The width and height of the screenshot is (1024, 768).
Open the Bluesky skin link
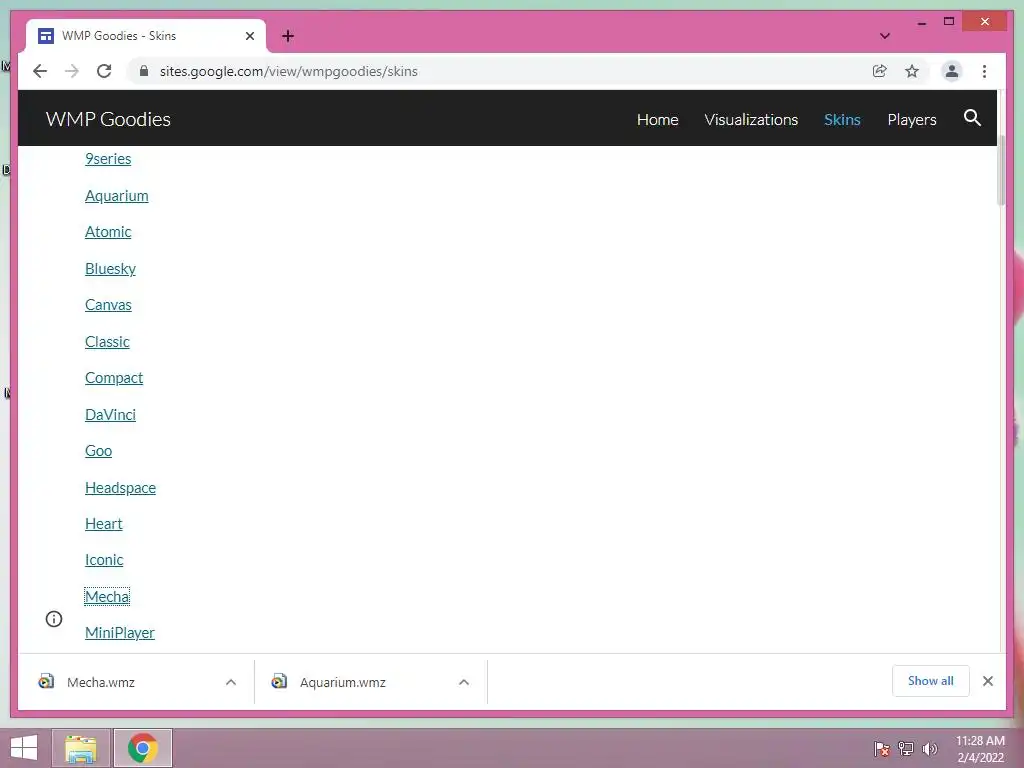point(110,268)
